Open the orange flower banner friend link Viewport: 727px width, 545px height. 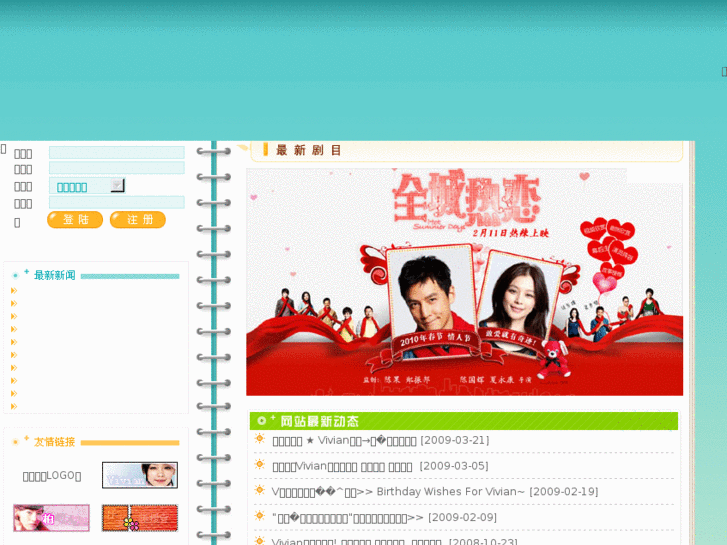(140, 518)
